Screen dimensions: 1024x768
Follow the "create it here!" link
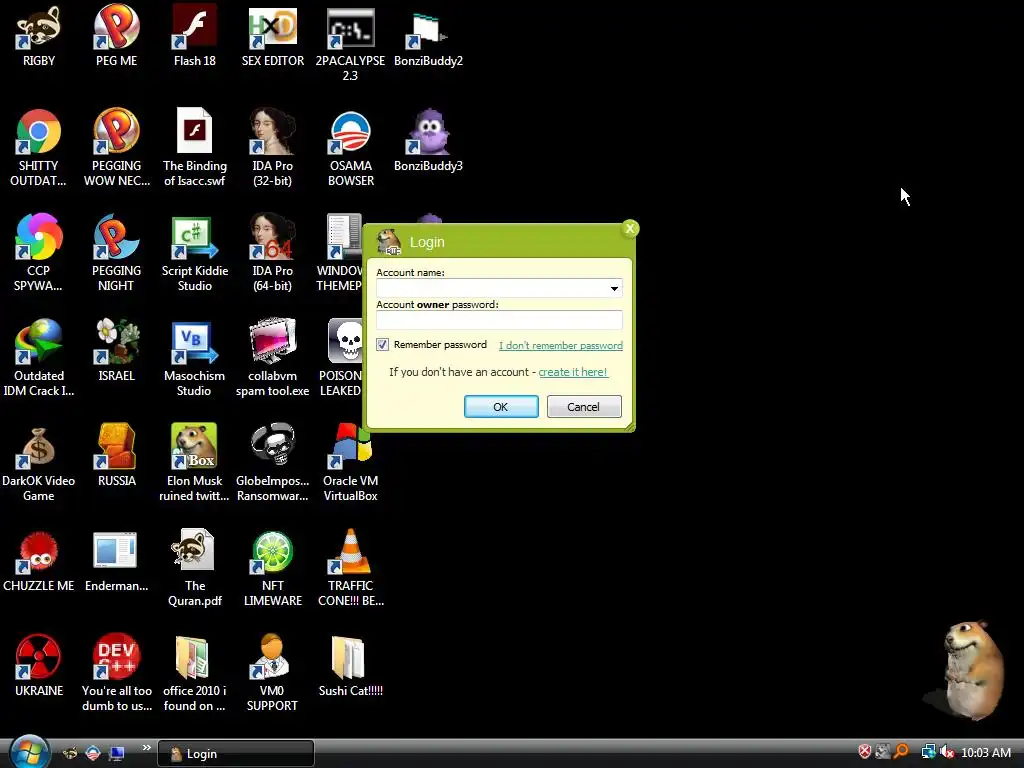click(573, 372)
